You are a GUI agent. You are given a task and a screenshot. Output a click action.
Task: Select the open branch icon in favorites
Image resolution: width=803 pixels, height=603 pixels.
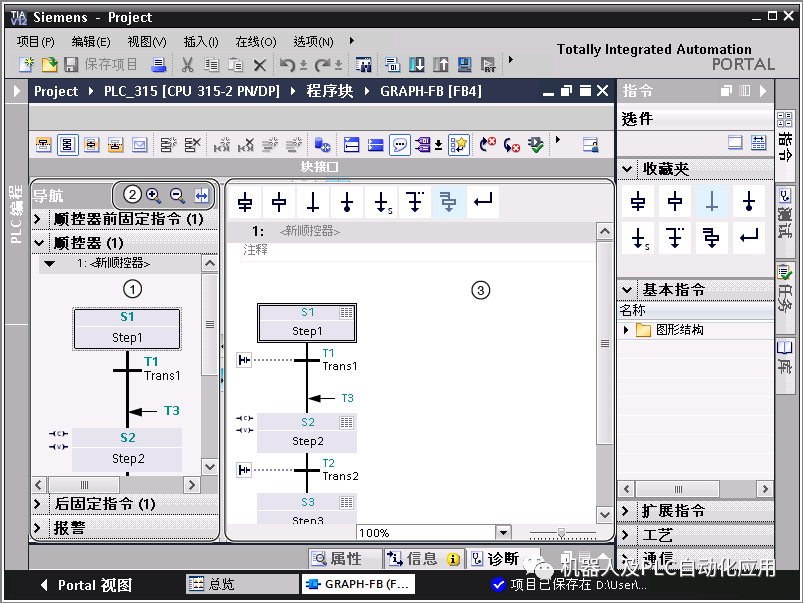pyautogui.click(x=675, y=238)
